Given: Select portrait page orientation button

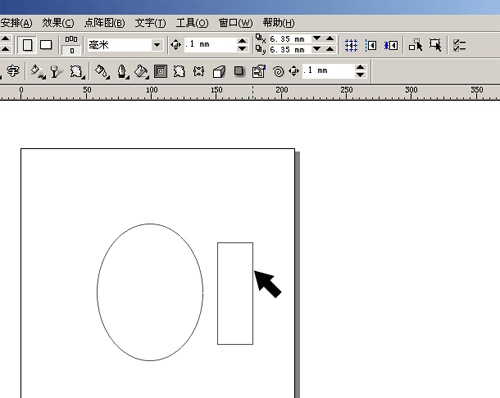Looking at the screenshot, I should (27, 45).
